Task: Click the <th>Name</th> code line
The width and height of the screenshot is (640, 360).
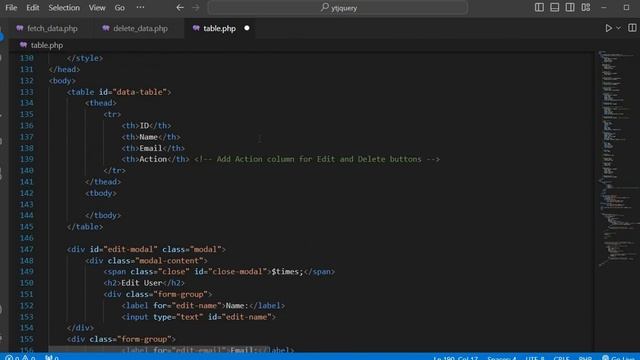Action: click(x=151, y=137)
